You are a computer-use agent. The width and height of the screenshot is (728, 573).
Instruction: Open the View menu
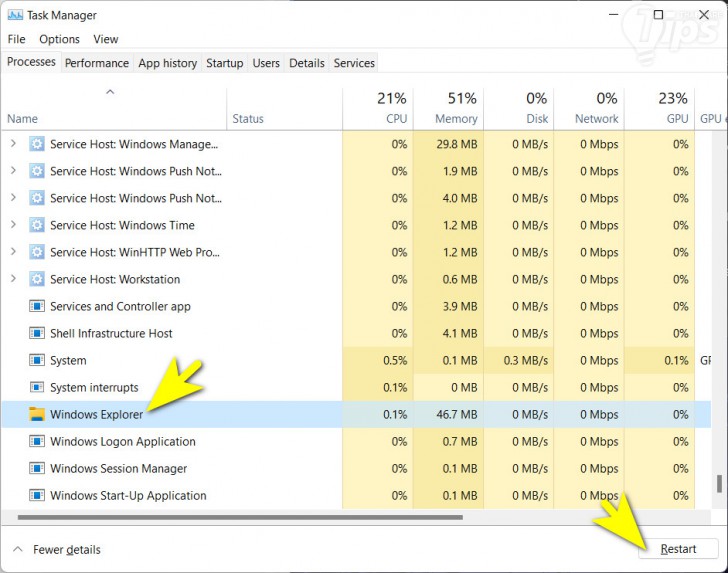click(x=106, y=39)
